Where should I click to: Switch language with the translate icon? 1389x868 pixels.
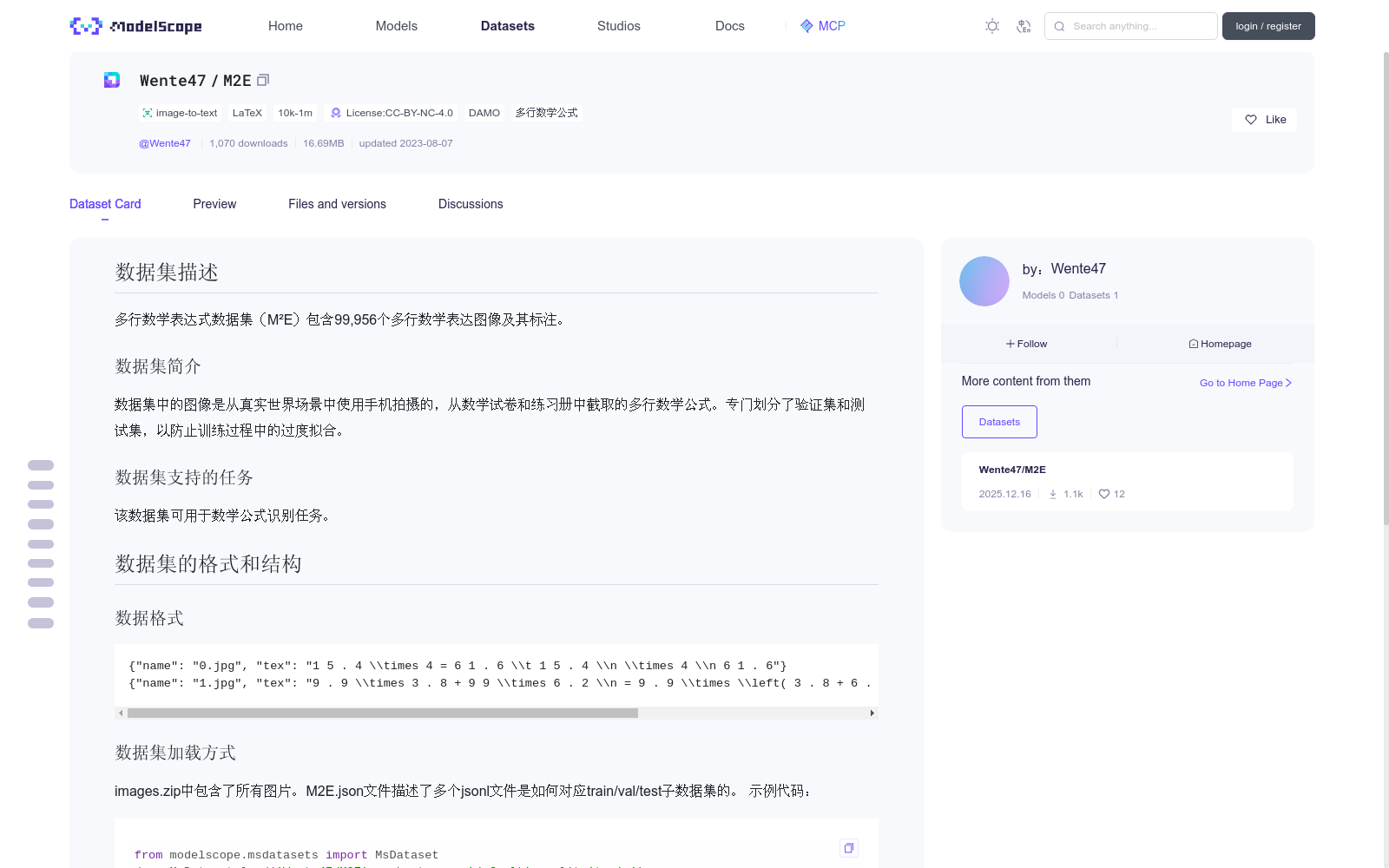pos(1024,26)
